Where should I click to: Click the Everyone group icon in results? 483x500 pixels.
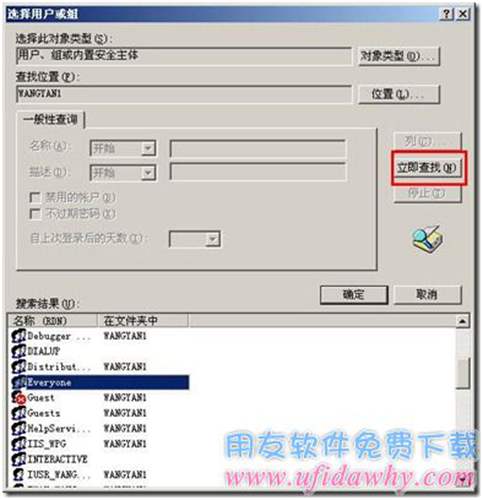point(19,382)
